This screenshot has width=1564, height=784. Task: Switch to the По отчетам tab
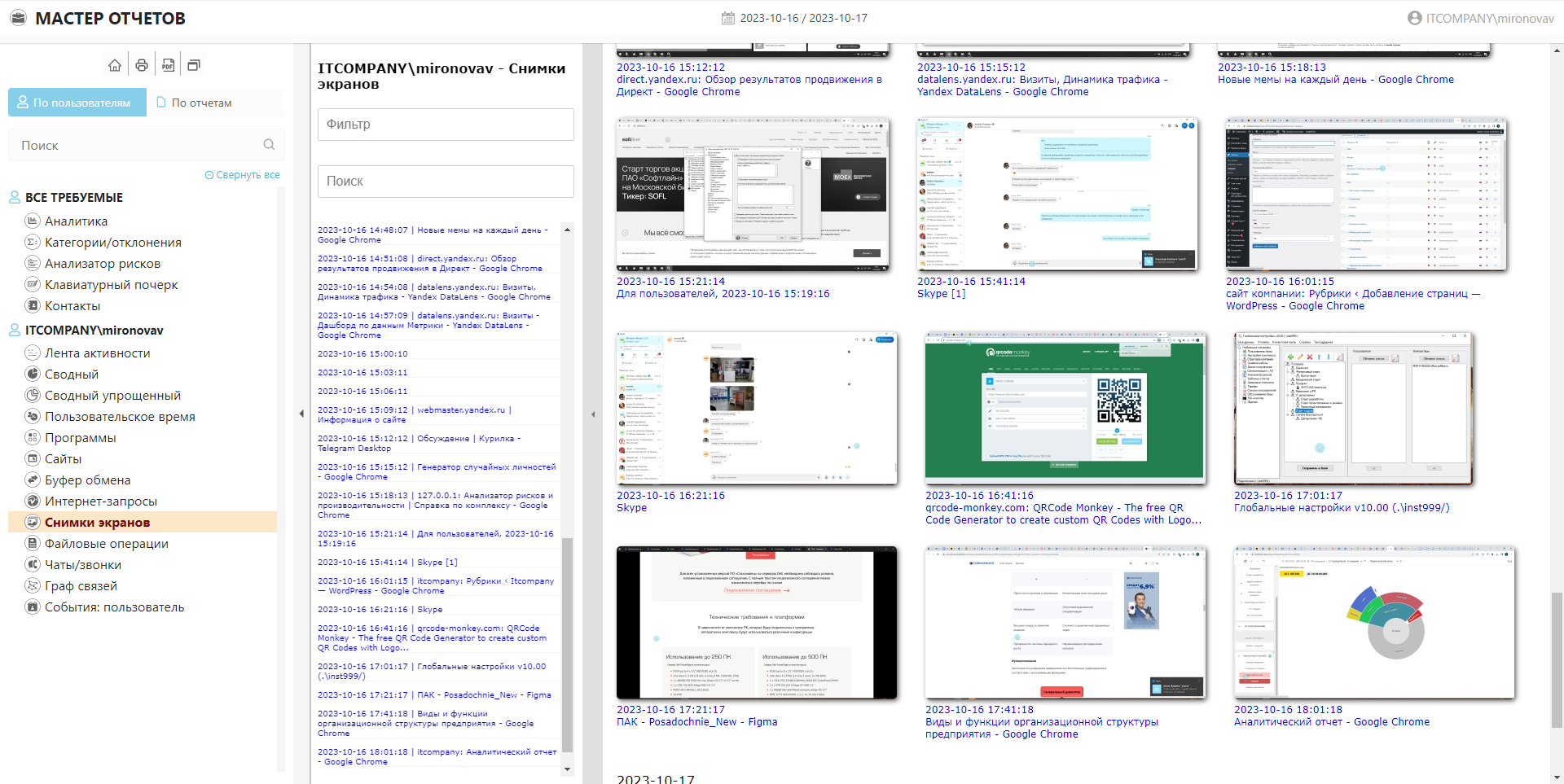point(201,103)
